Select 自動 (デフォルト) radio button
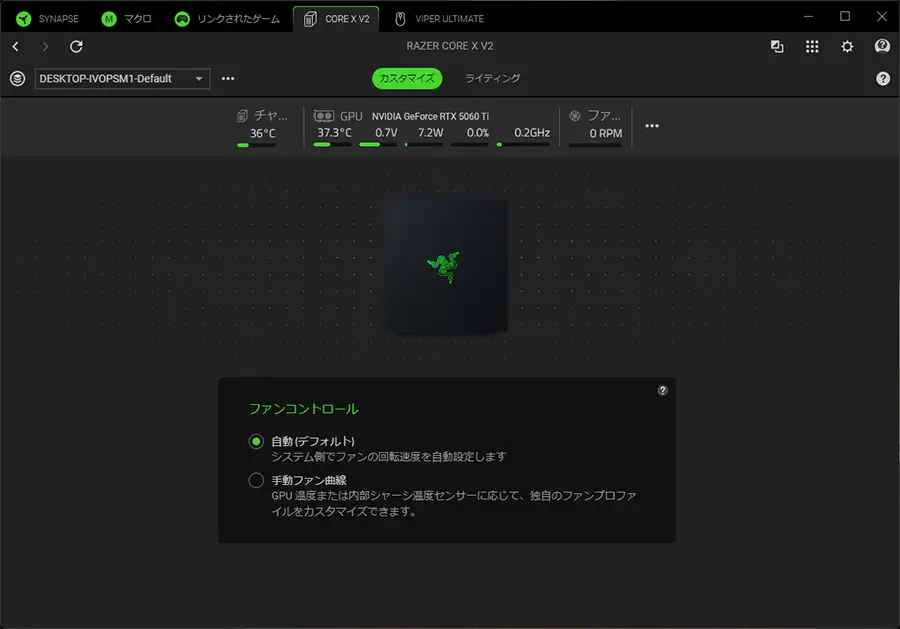 pyautogui.click(x=256, y=441)
